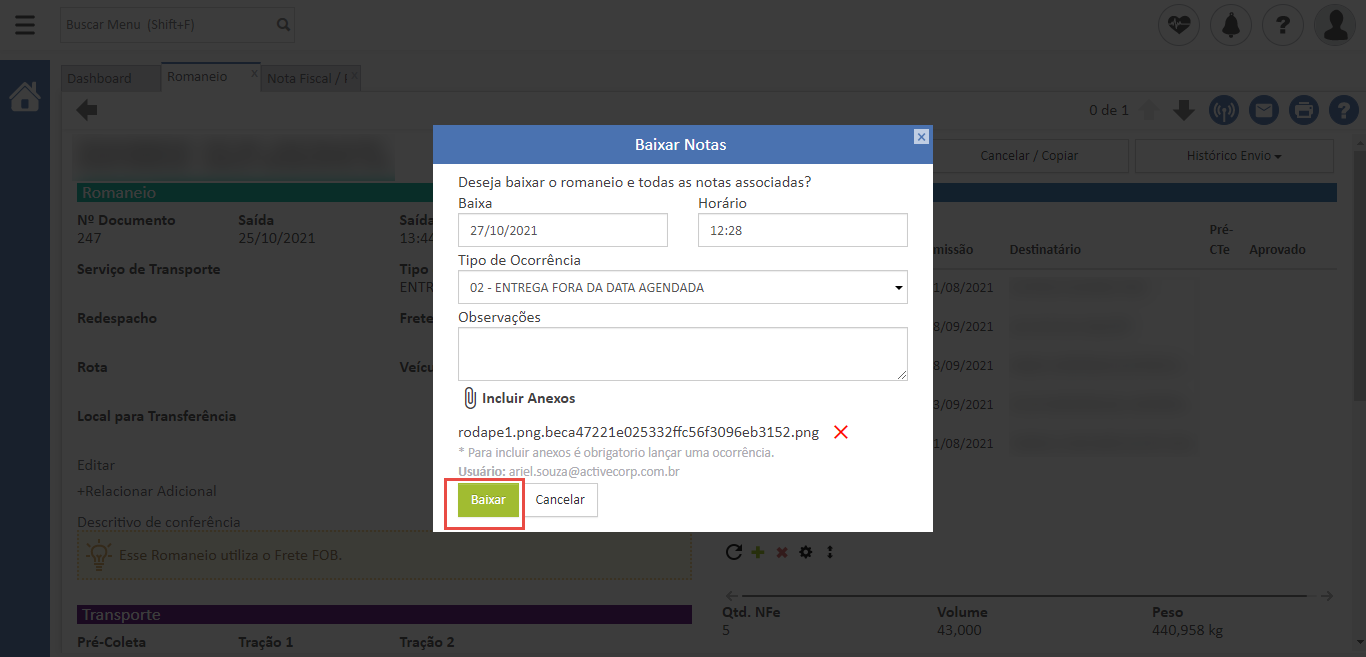The height and width of the screenshot is (657, 1366).
Task: Click the Baixa date field
Action: [562, 230]
